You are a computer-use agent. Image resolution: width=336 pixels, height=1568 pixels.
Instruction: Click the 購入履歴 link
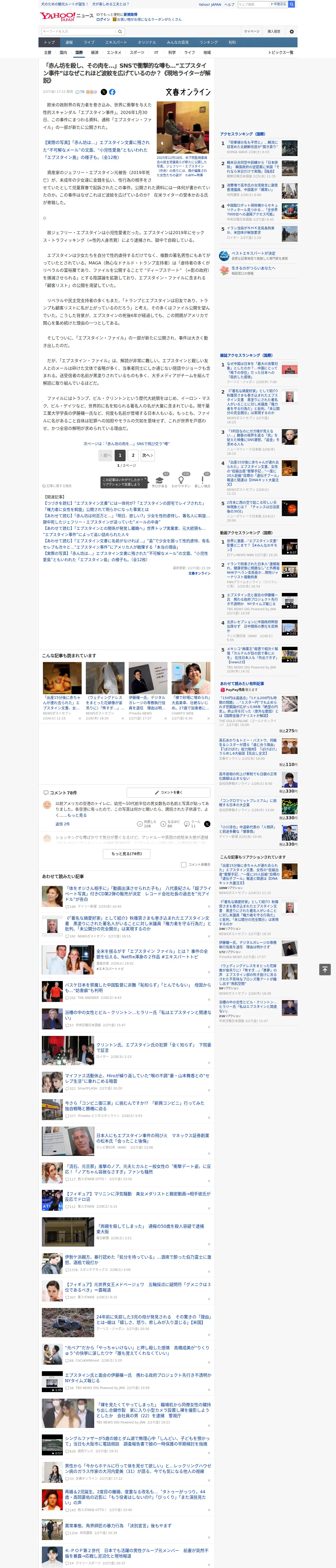coord(274,32)
